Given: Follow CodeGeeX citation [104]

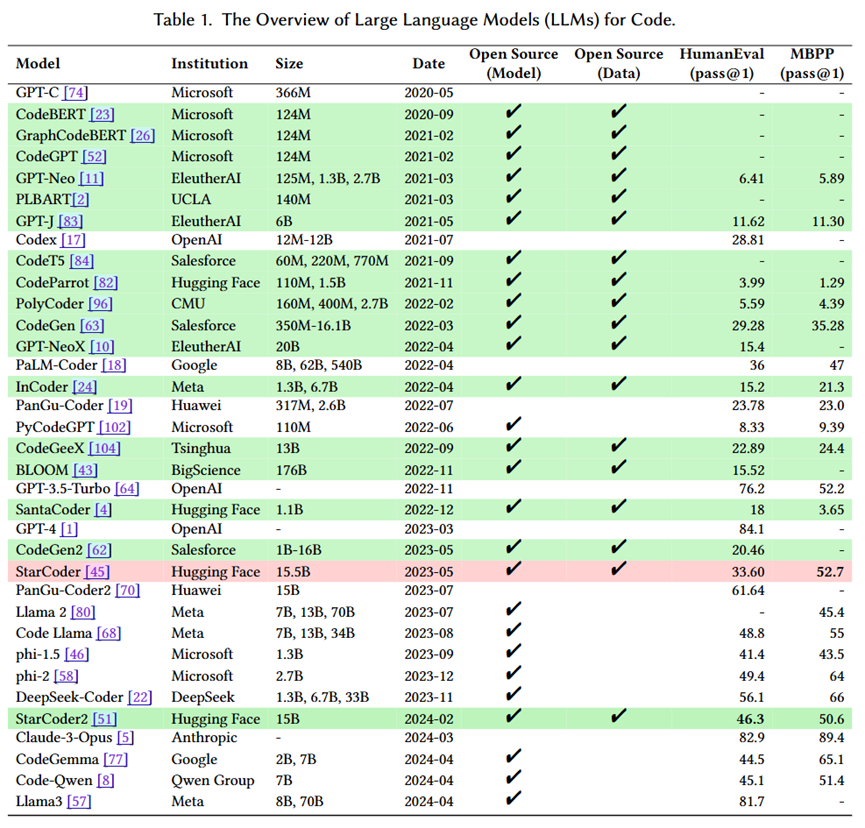Looking at the screenshot, I should [105, 448].
